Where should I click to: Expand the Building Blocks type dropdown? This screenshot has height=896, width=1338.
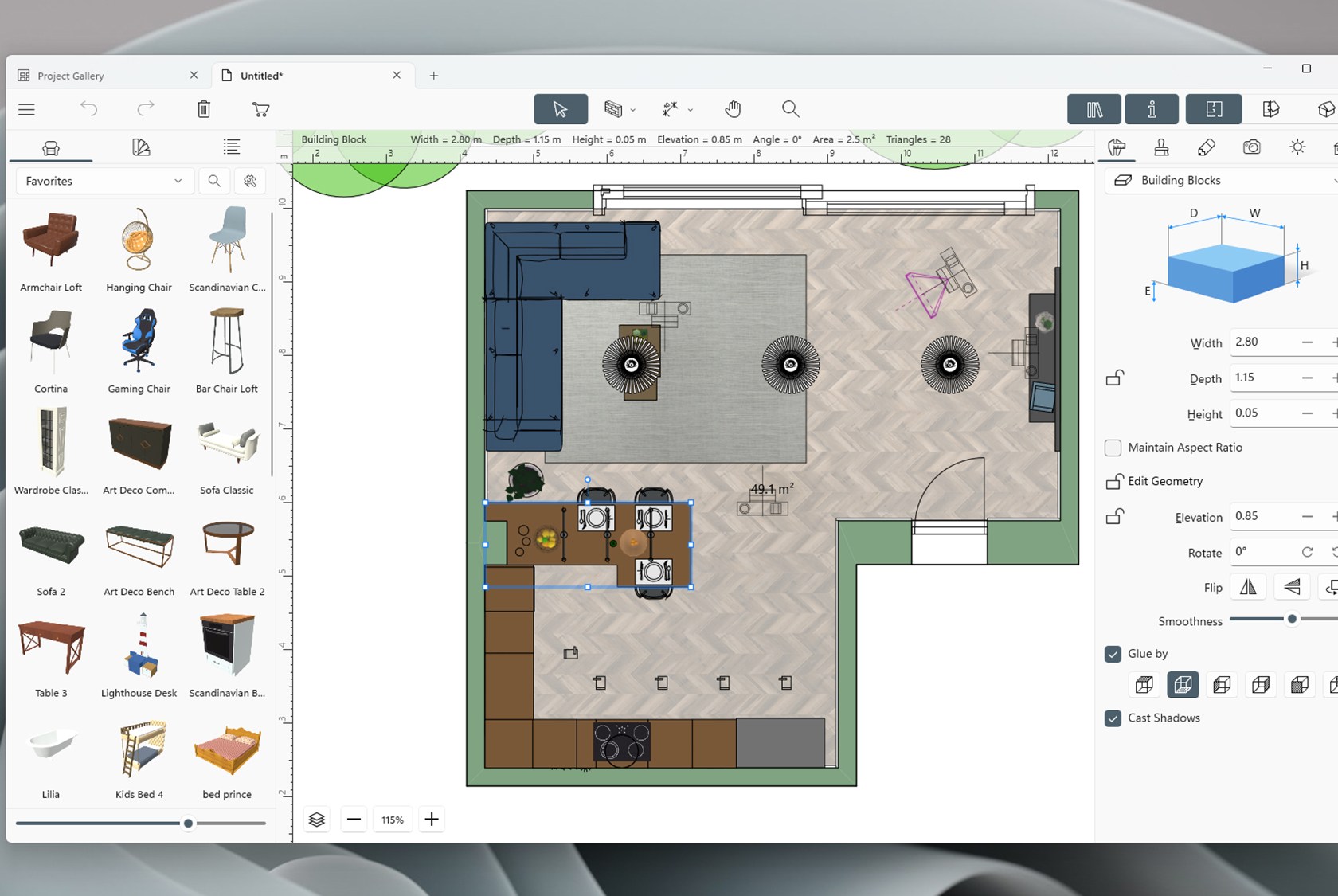pyautogui.click(x=1221, y=181)
